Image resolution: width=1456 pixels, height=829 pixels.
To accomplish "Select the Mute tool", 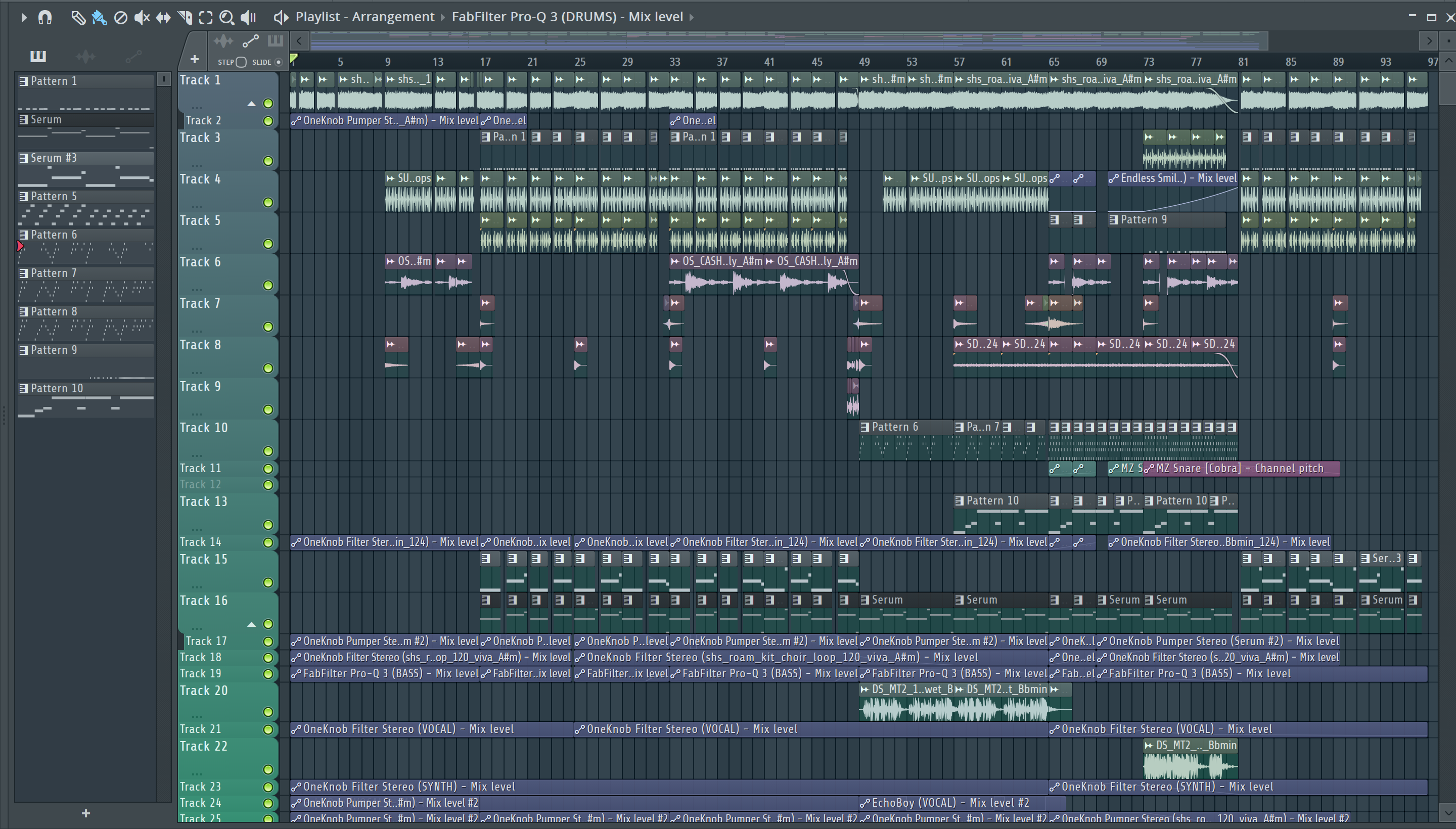I will (x=142, y=17).
